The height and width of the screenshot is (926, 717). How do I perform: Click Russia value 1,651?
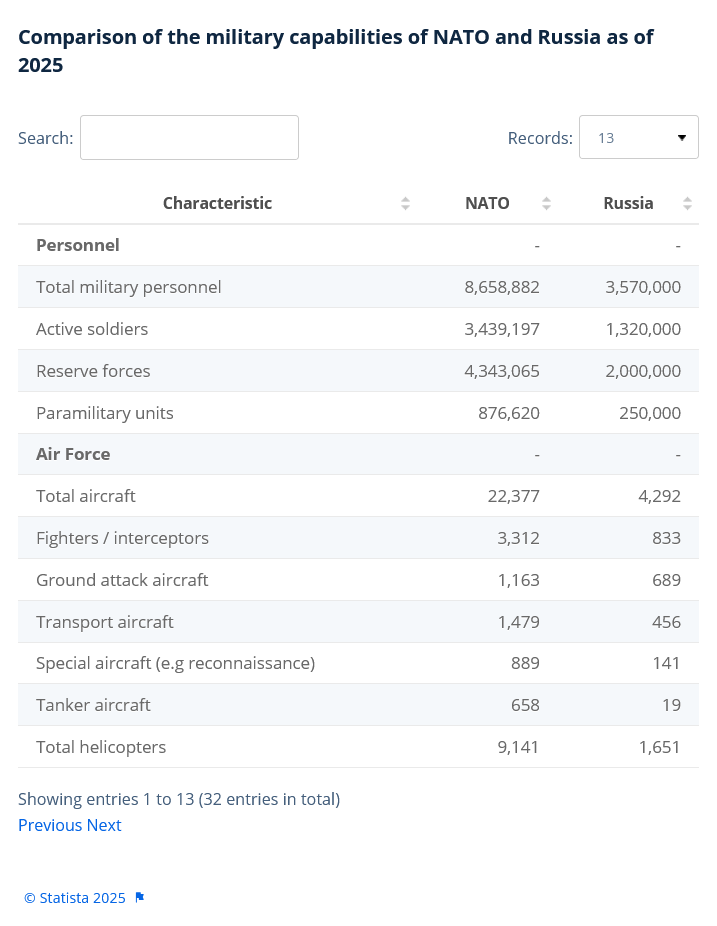(x=659, y=747)
